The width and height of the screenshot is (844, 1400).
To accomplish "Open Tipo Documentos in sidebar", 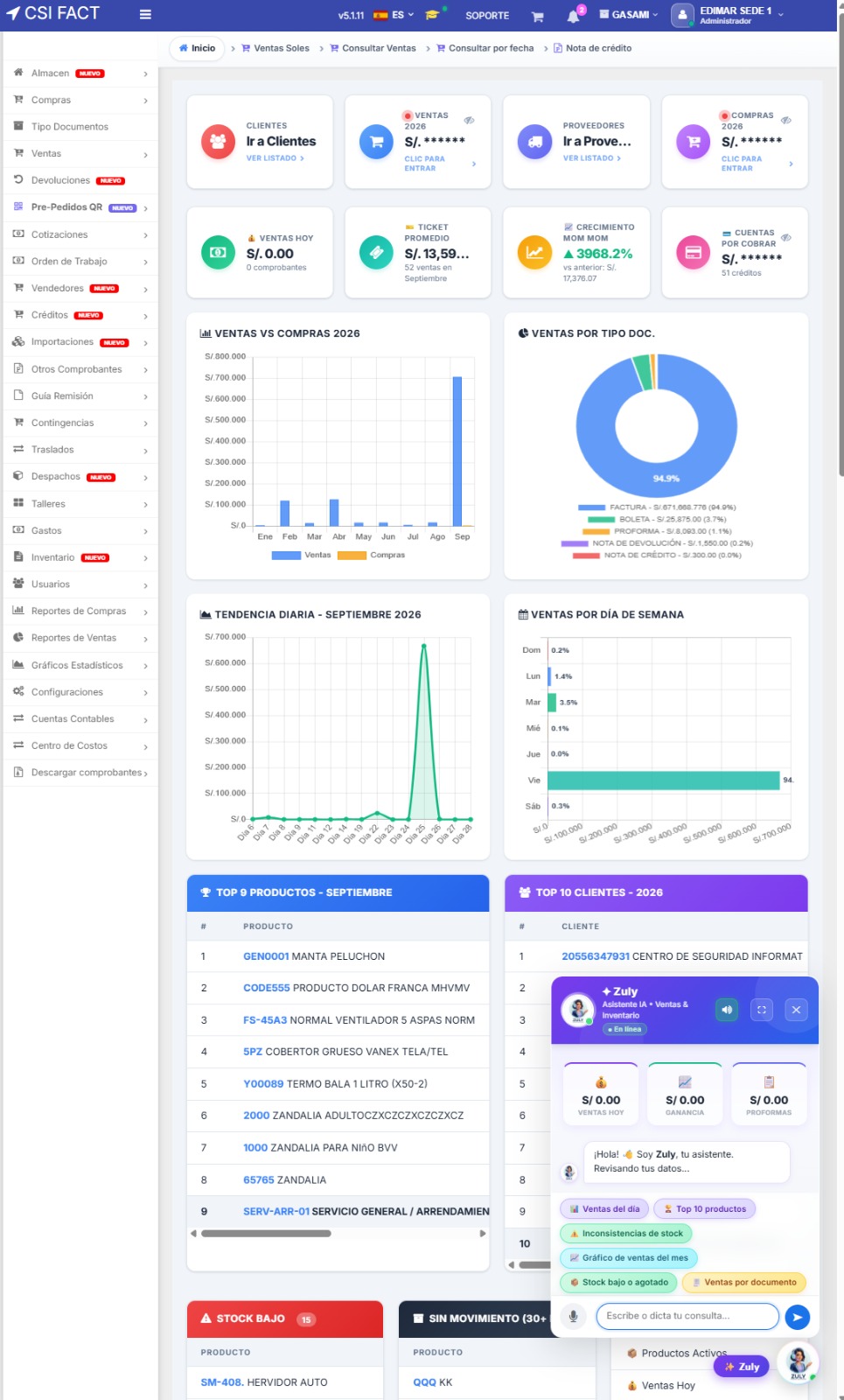I will coord(80,127).
